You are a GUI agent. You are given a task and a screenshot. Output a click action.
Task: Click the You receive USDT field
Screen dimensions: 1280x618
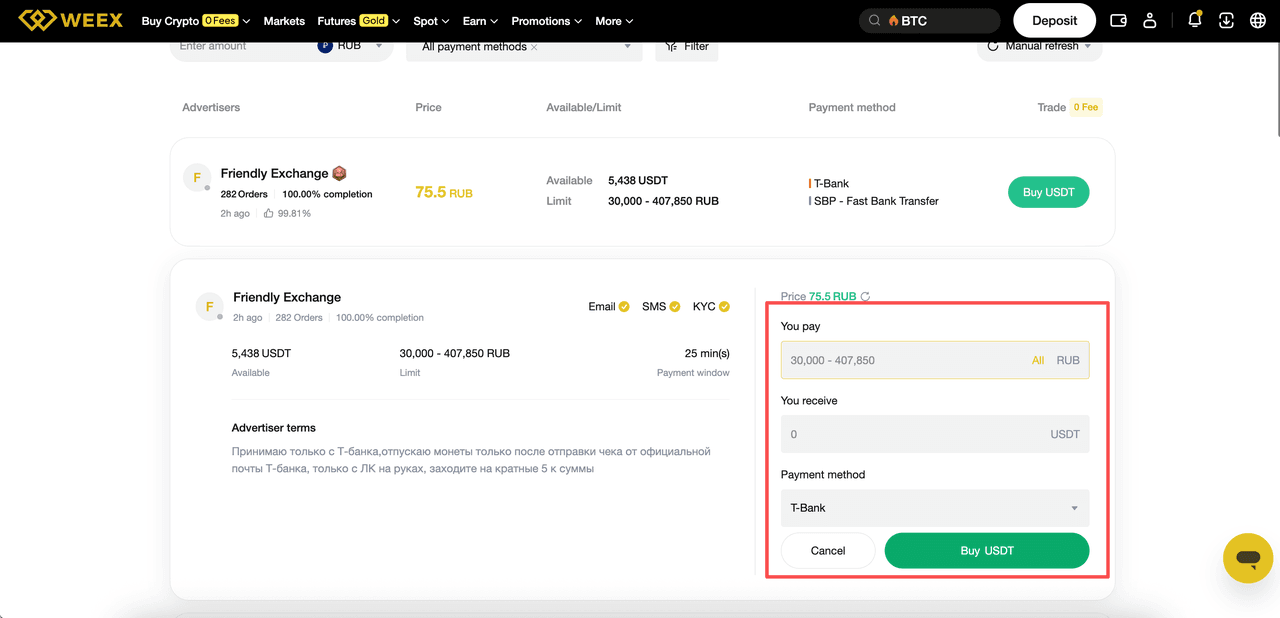(x=935, y=434)
